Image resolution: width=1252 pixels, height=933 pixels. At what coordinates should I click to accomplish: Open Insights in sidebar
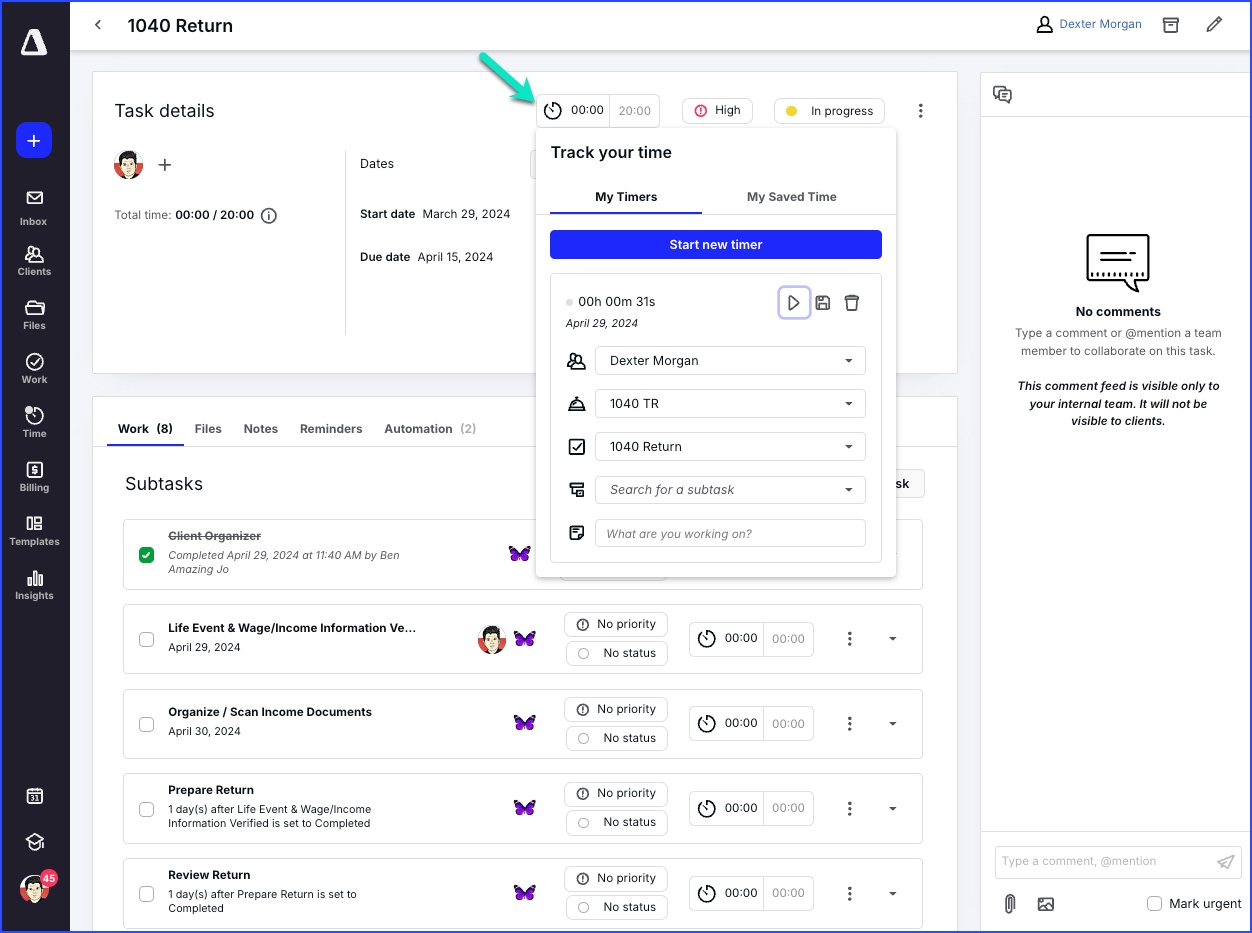[x=34, y=585]
